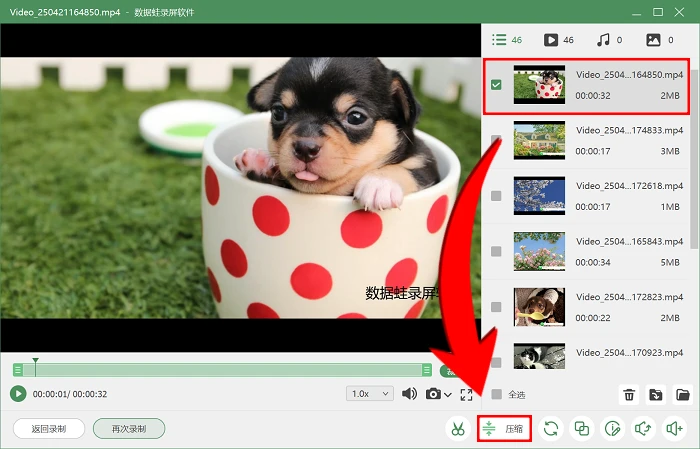Mute the video volume speaker icon
The width and height of the screenshot is (700, 449).
tap(409, 394)
